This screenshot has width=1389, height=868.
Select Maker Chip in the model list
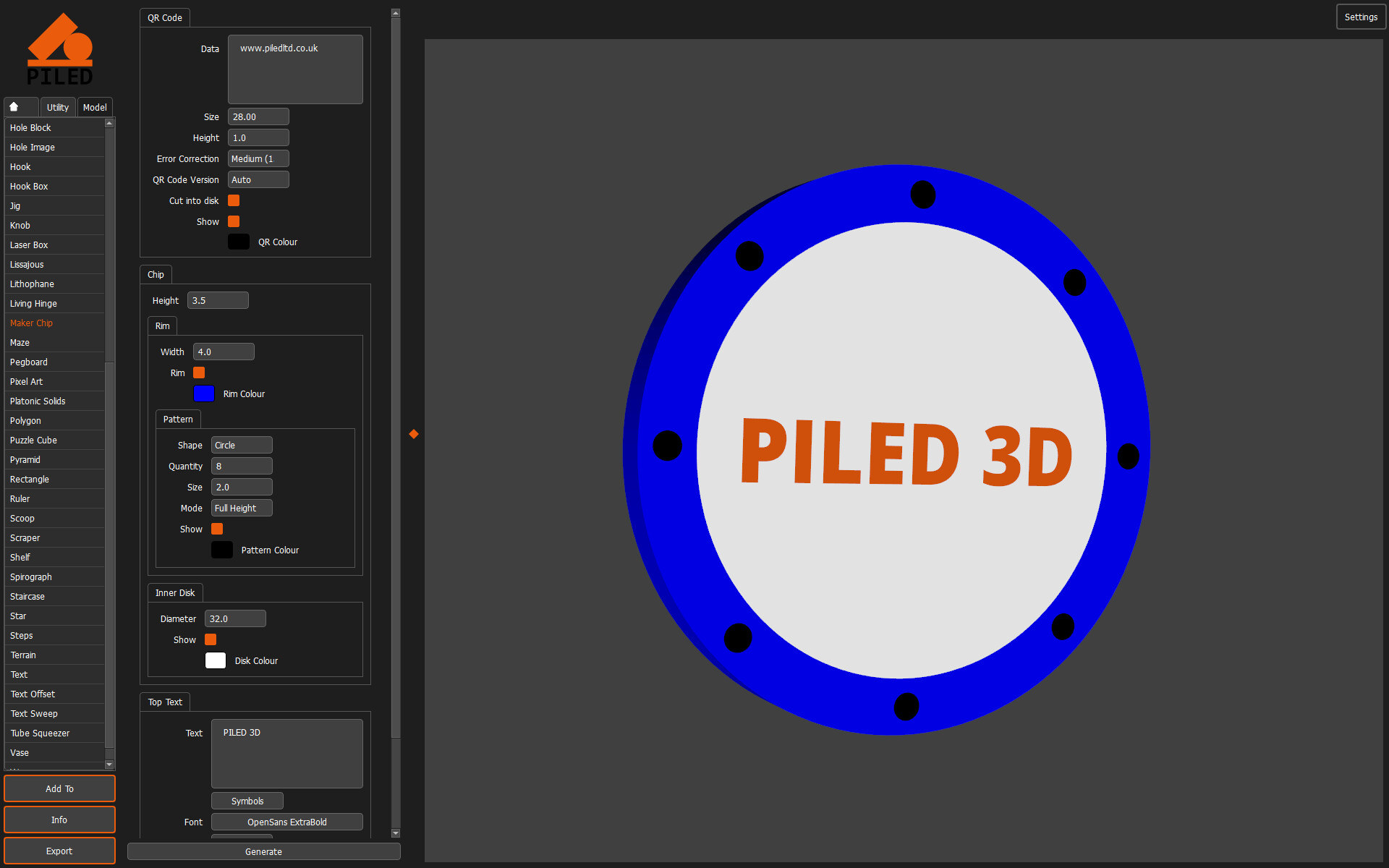54,323
